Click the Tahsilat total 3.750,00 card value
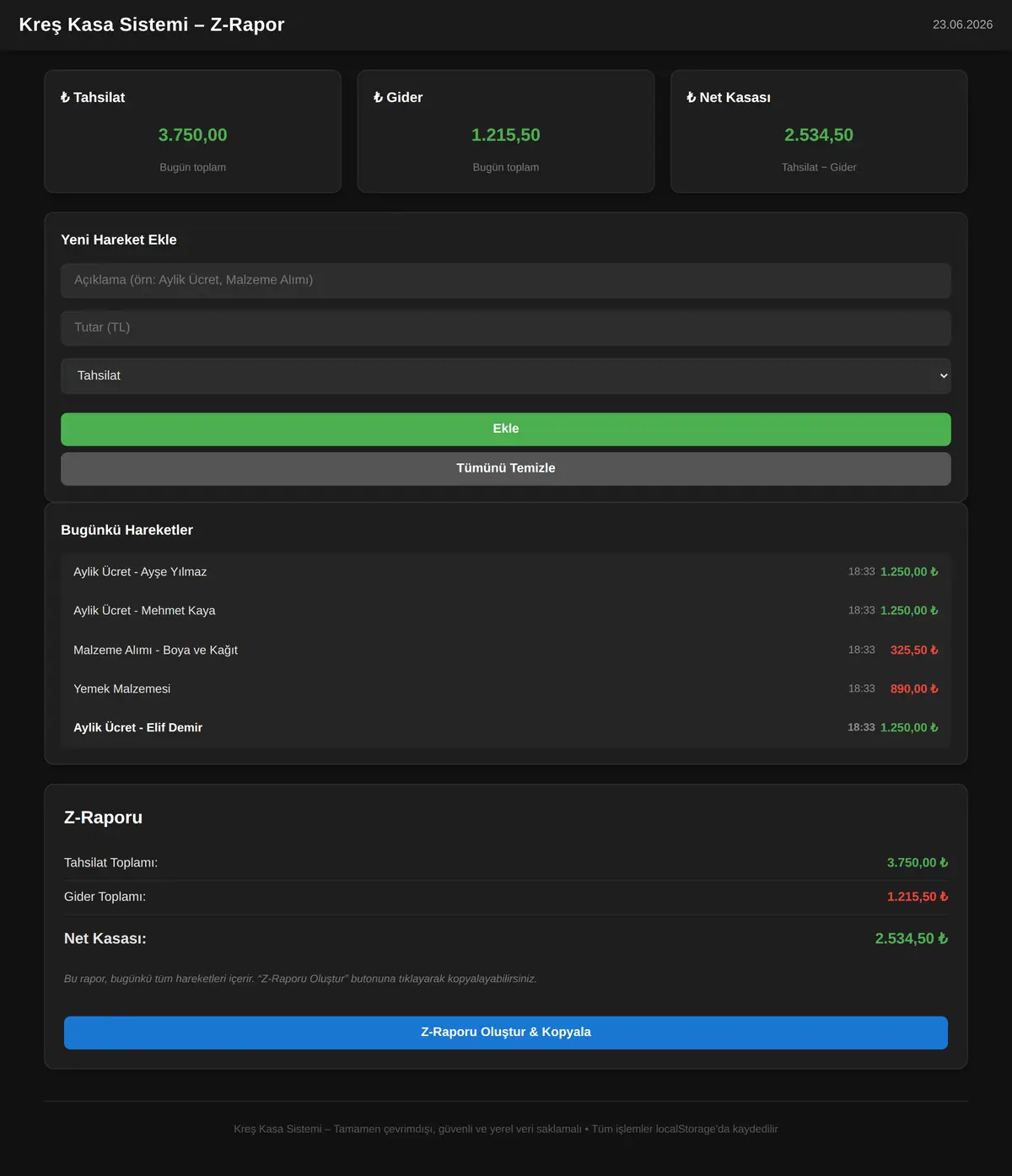This screenshot has width=1012, height=1176. coord(193,135)
